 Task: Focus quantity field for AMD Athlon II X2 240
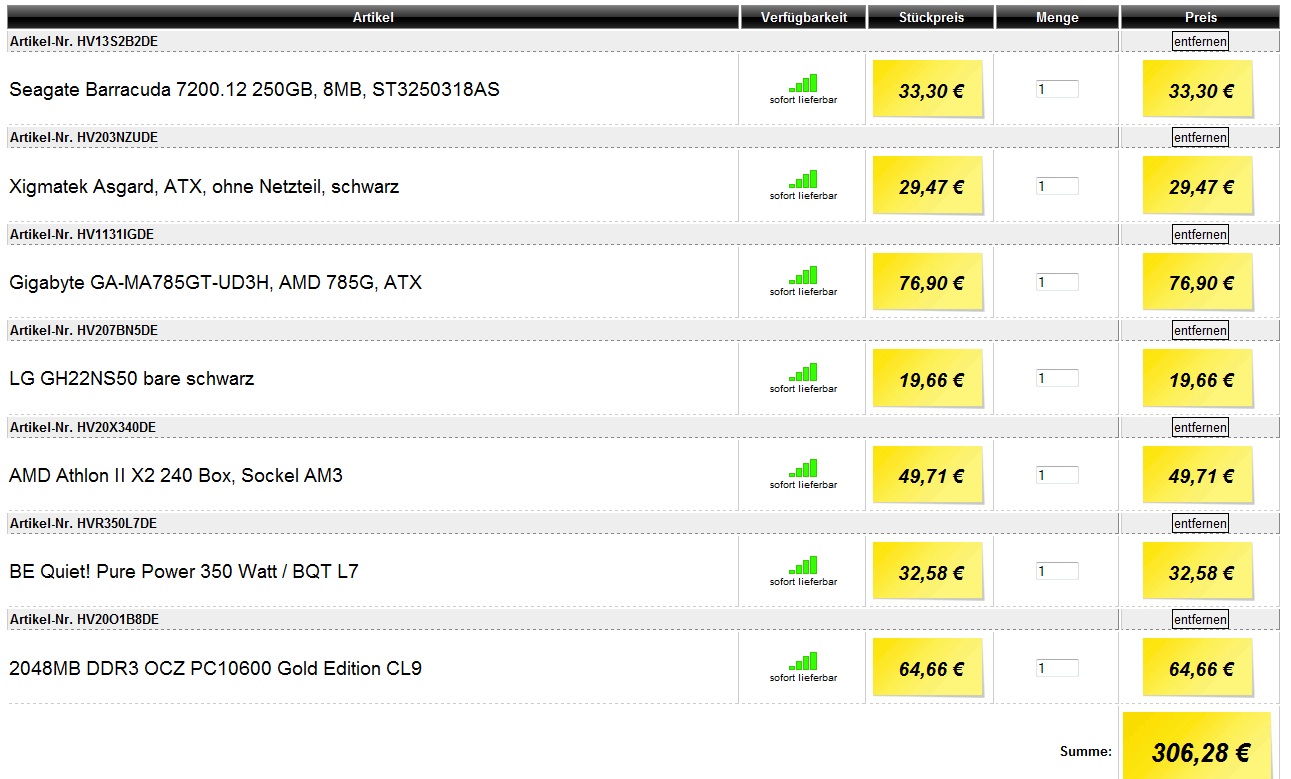1057,475
